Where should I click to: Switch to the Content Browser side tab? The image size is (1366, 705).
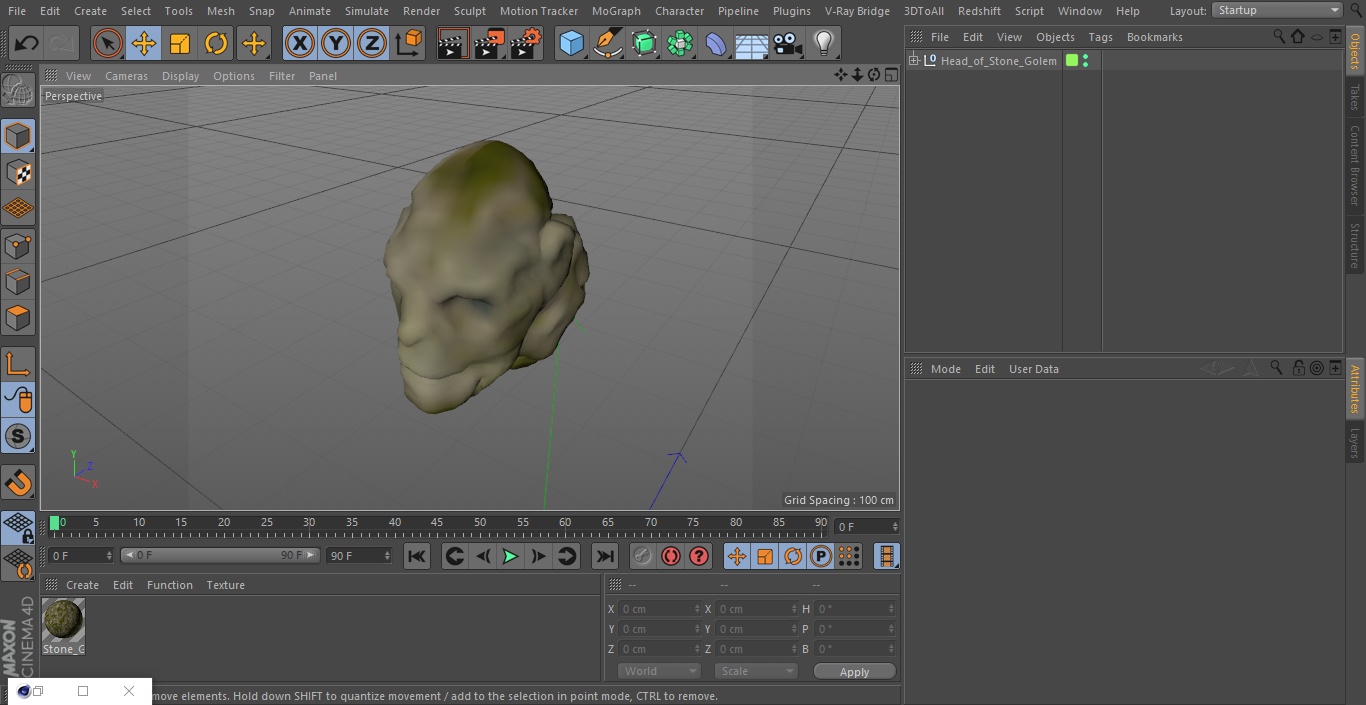(1355, 164)
